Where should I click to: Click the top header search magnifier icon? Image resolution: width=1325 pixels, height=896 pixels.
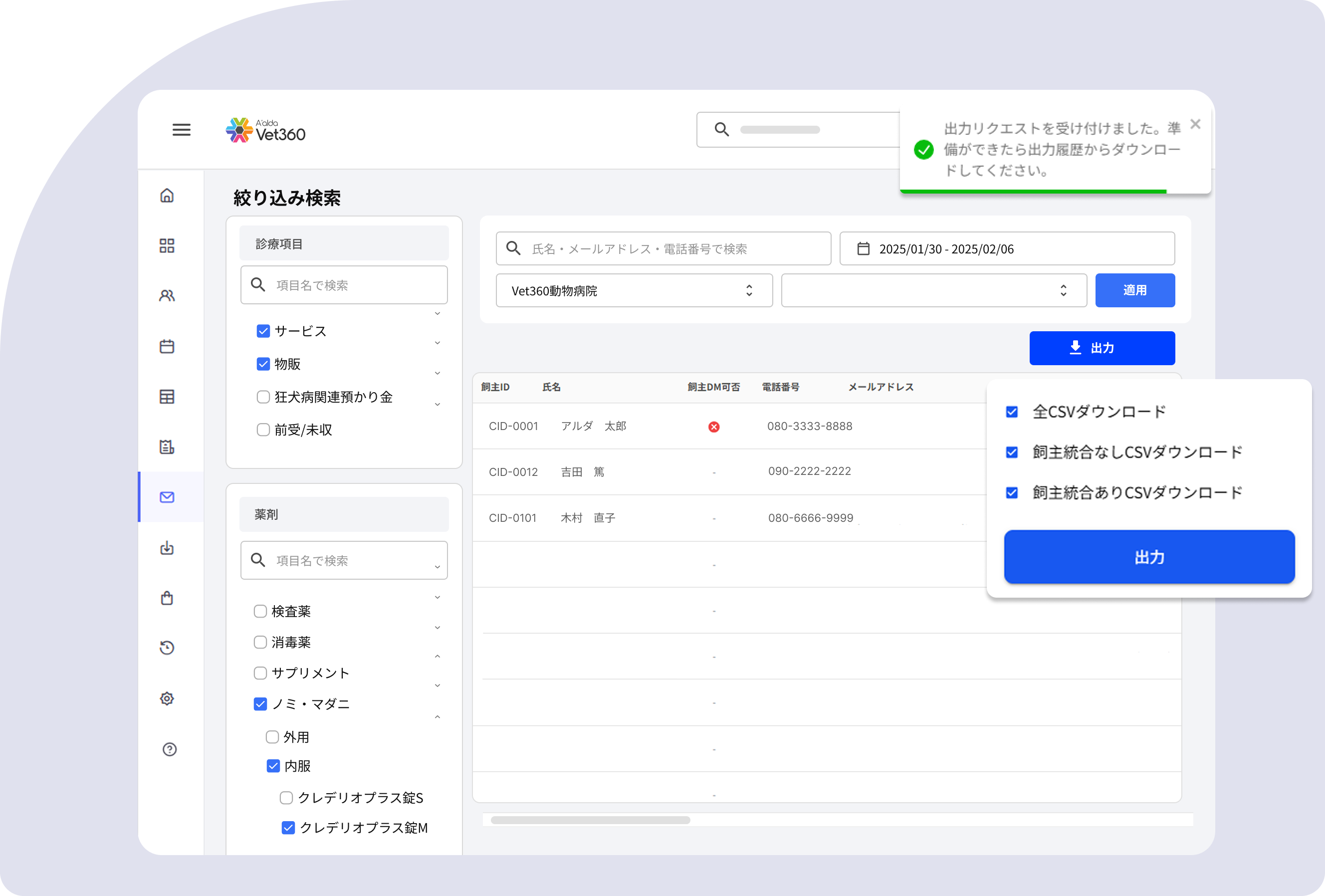pyautogui.click(x=722, y=129)
